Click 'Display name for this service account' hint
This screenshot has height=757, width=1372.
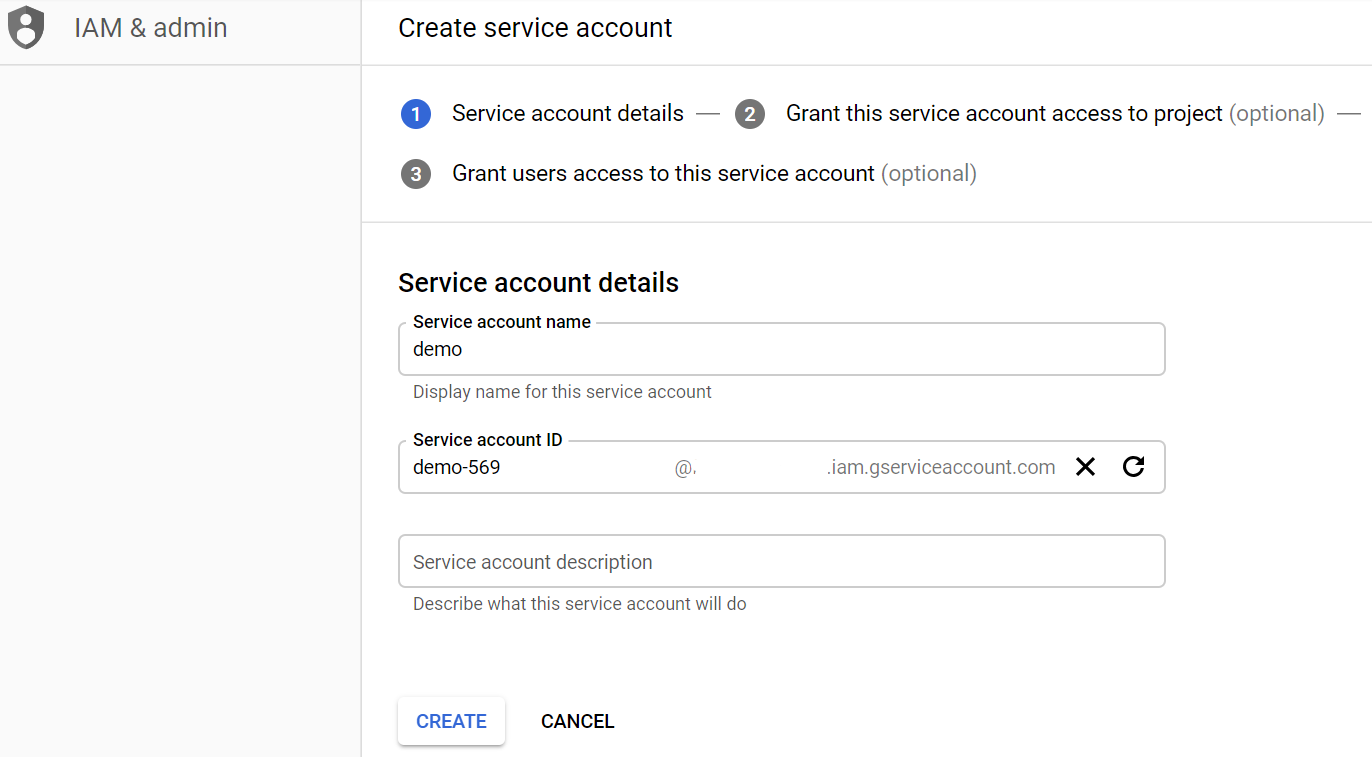[x=562, y=392]
